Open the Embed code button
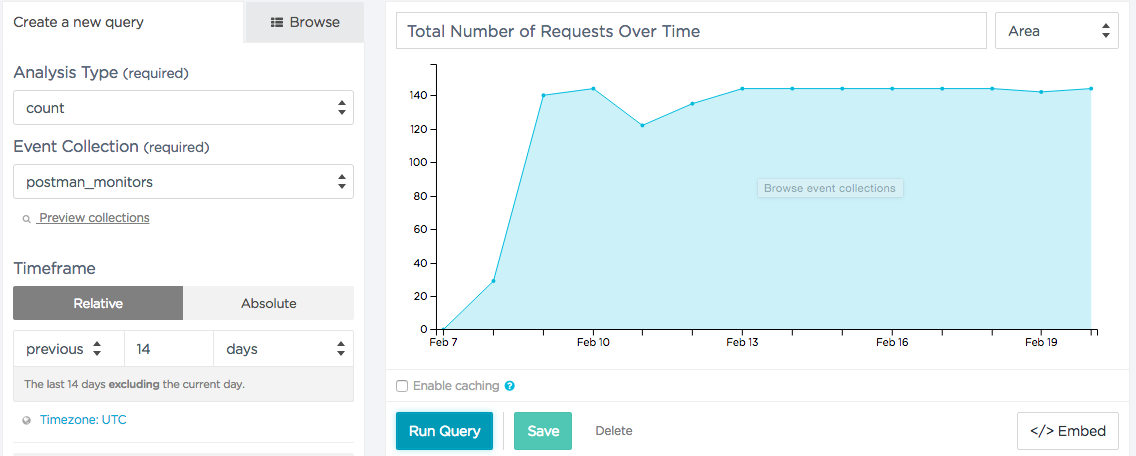 click(1067, 431)
